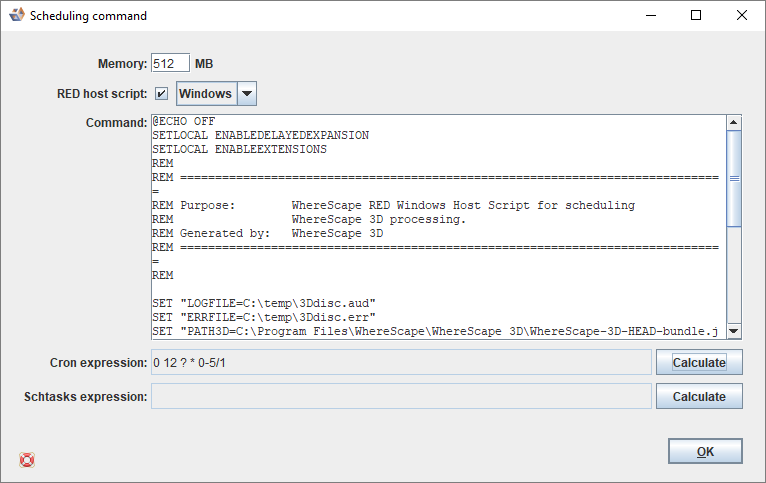766x483 pixels.
Task: Click the Command area scrollbar thumb
Action: pos(733,179)
